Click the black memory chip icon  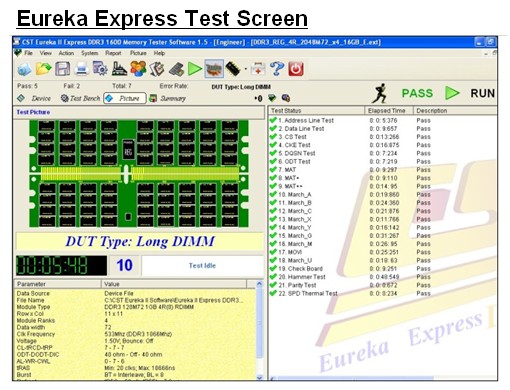pos(233,69)
